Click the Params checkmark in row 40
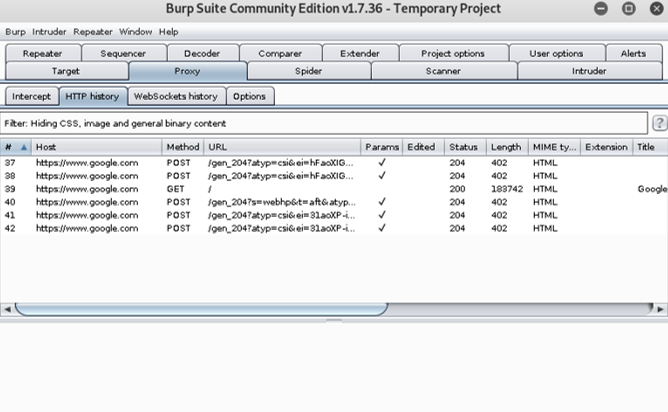The height and width of the screenshot is (412, 668). pyautogui.click(x=382, y=202)
